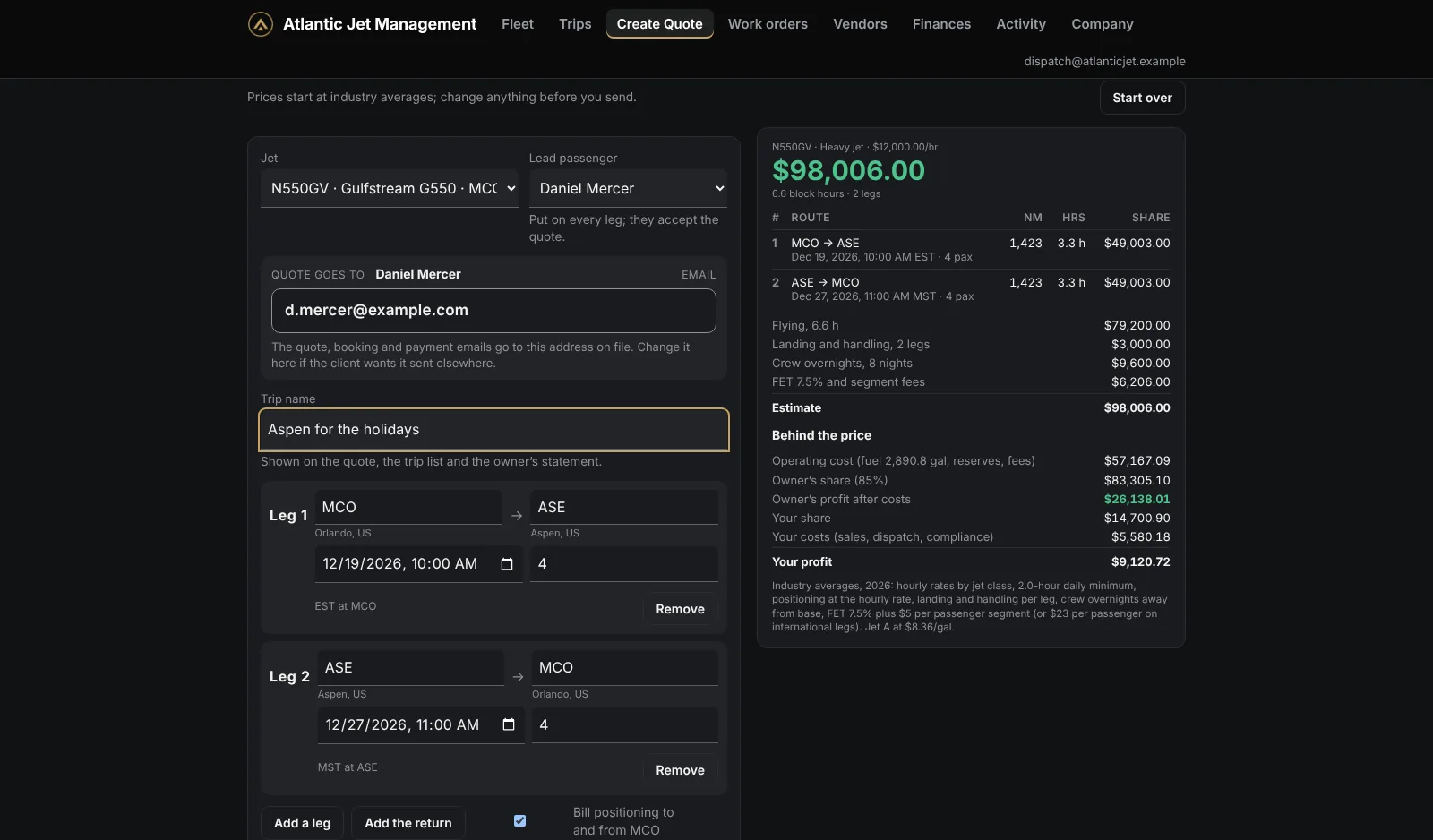The width and height of the screenshot is (1433, 840).
Task: Click the Atlantic Jet Management logo icon
Action: pyautogui.click(x=261, y=24)
